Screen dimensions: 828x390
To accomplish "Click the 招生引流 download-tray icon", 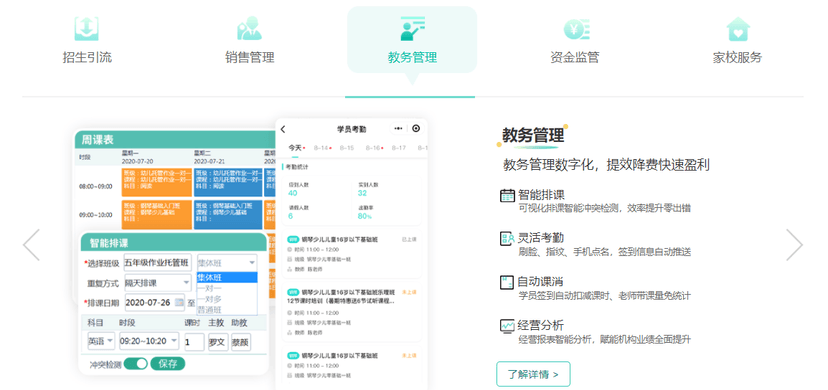I will (87, 28).
